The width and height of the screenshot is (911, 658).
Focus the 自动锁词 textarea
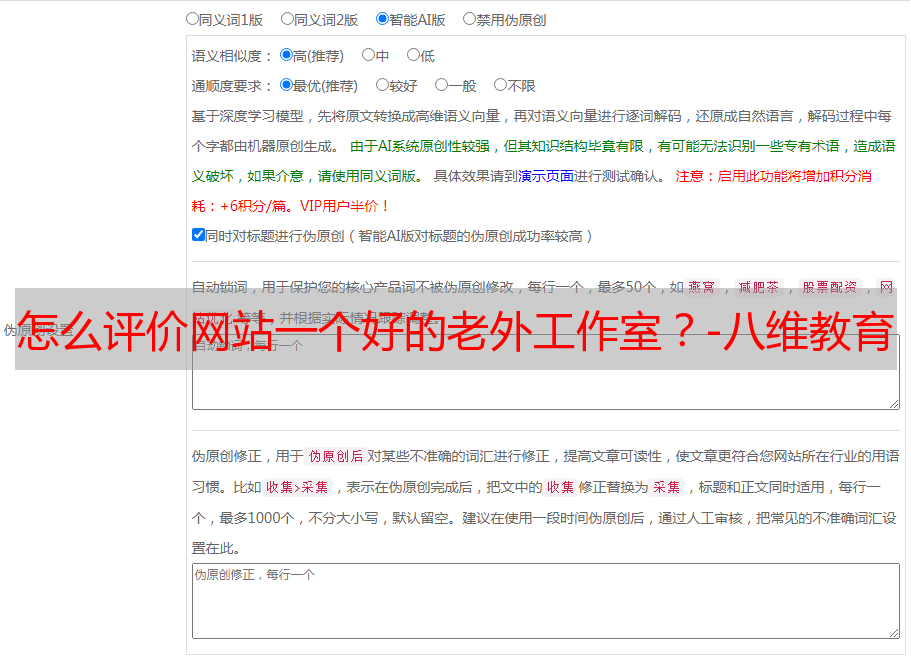point(546,372)
